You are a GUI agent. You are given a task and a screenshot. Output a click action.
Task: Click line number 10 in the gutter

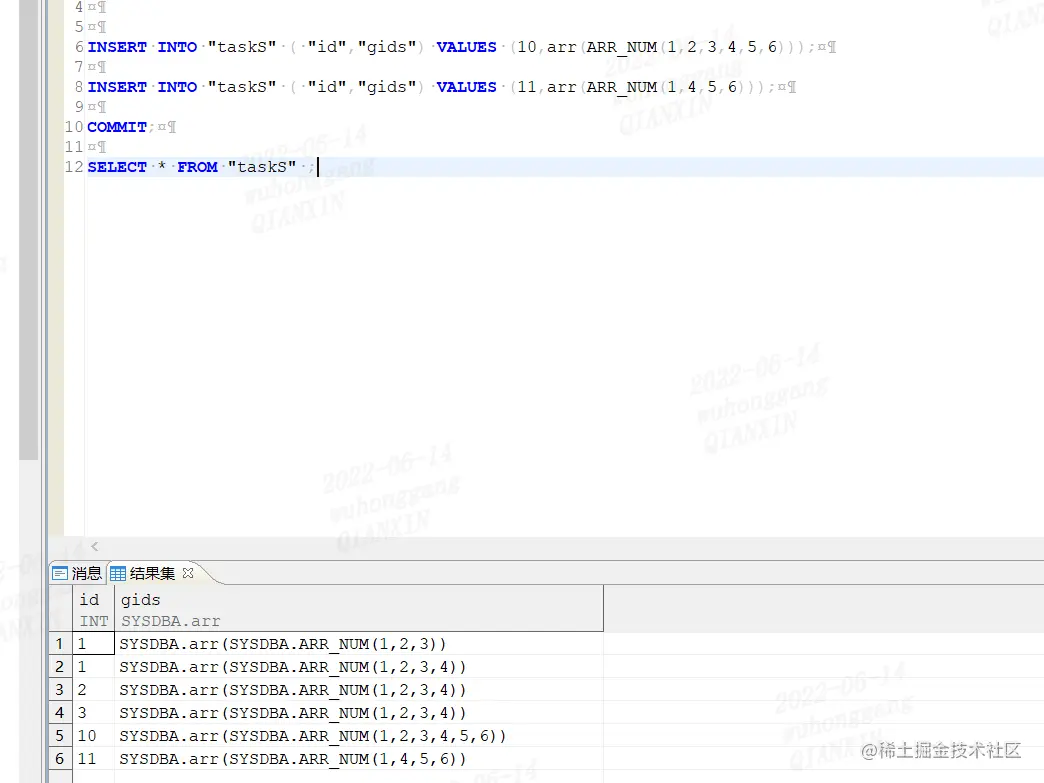click(x=74, y=127)
